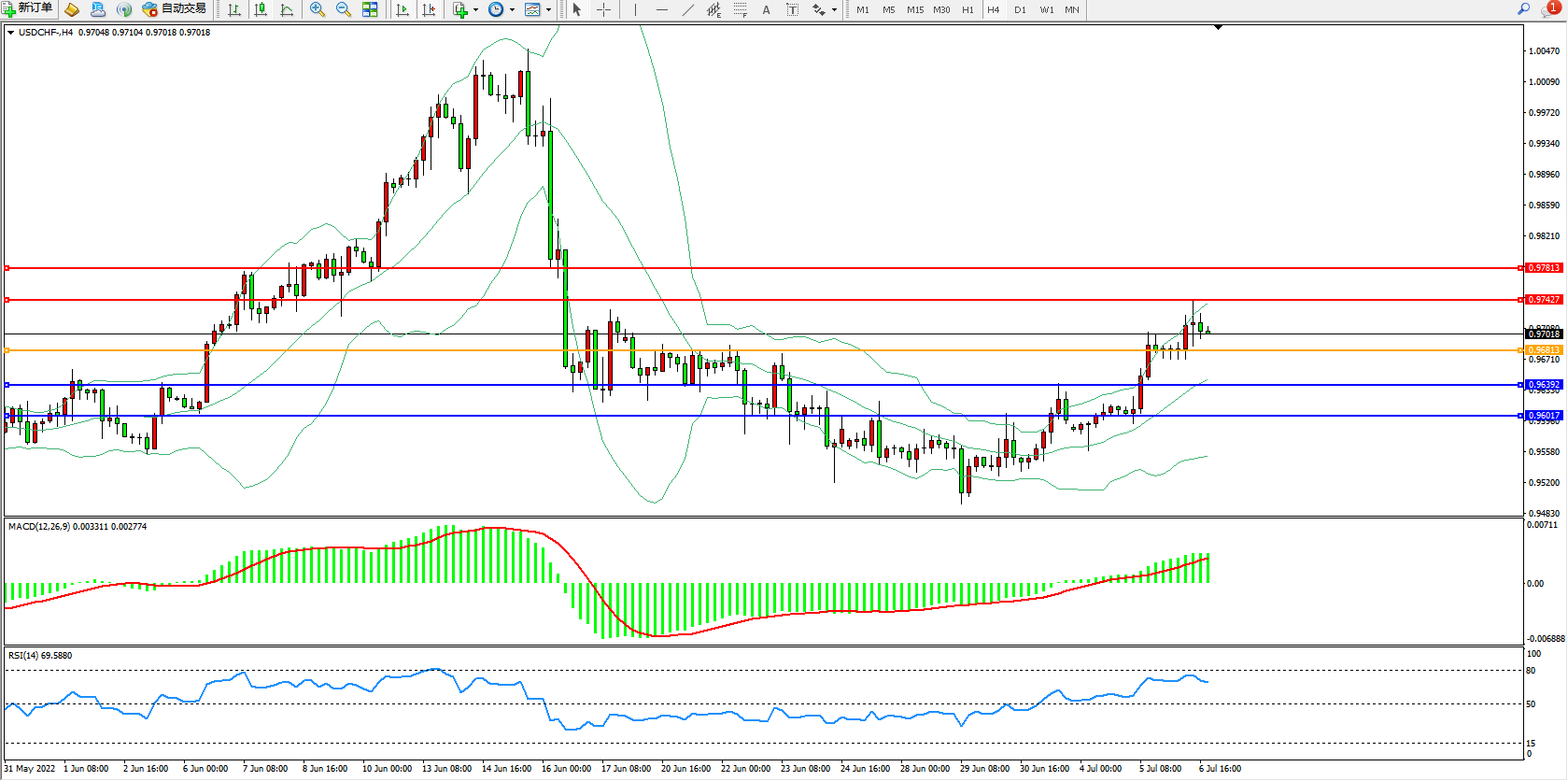
Task: Switch to the M15 timeframe
Action: (x=914, y=9)
